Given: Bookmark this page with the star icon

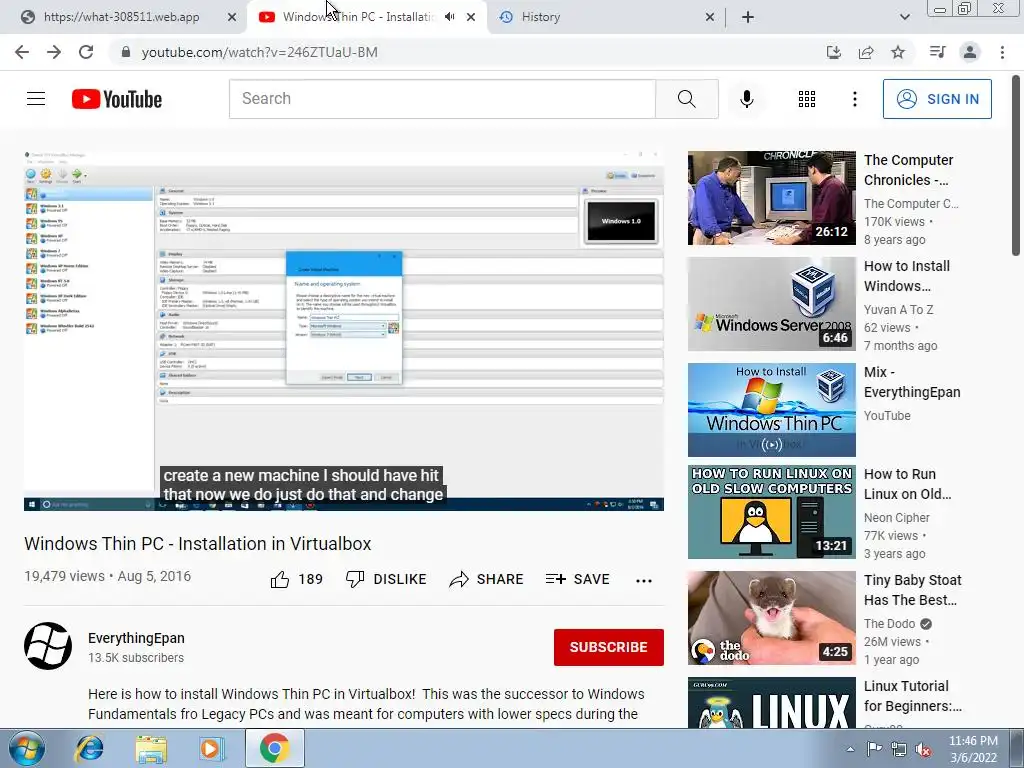Looking at the screenshot, I should pos(898,52).
